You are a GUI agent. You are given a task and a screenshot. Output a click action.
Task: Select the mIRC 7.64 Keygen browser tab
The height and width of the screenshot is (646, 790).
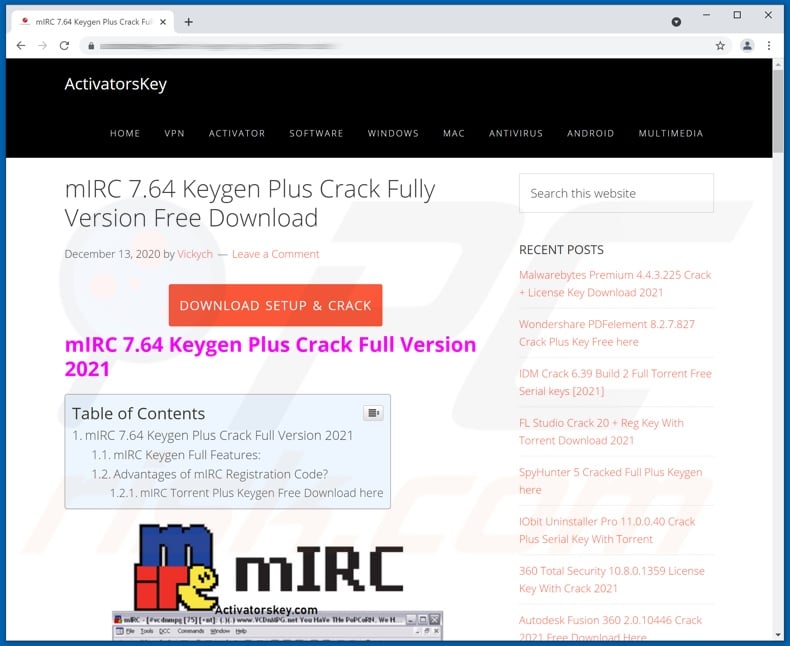(x=93, y=22)
